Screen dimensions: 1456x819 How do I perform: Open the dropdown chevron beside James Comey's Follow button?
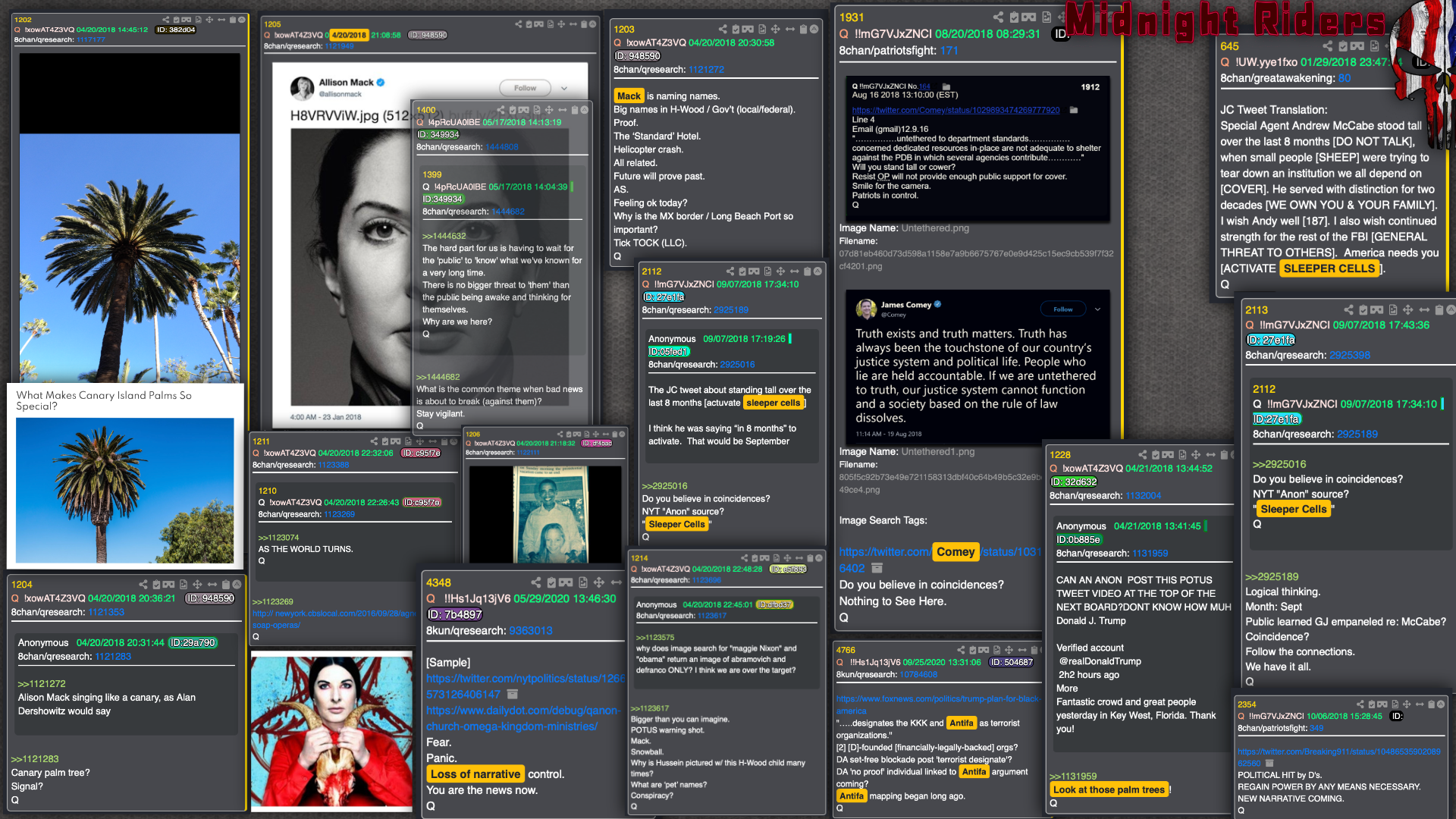(x=1097, y=309)
